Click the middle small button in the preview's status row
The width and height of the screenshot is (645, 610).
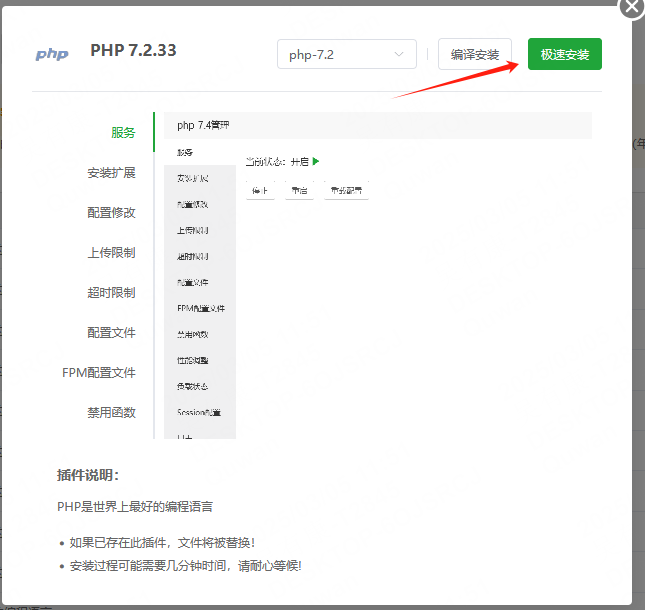point(299,190)
